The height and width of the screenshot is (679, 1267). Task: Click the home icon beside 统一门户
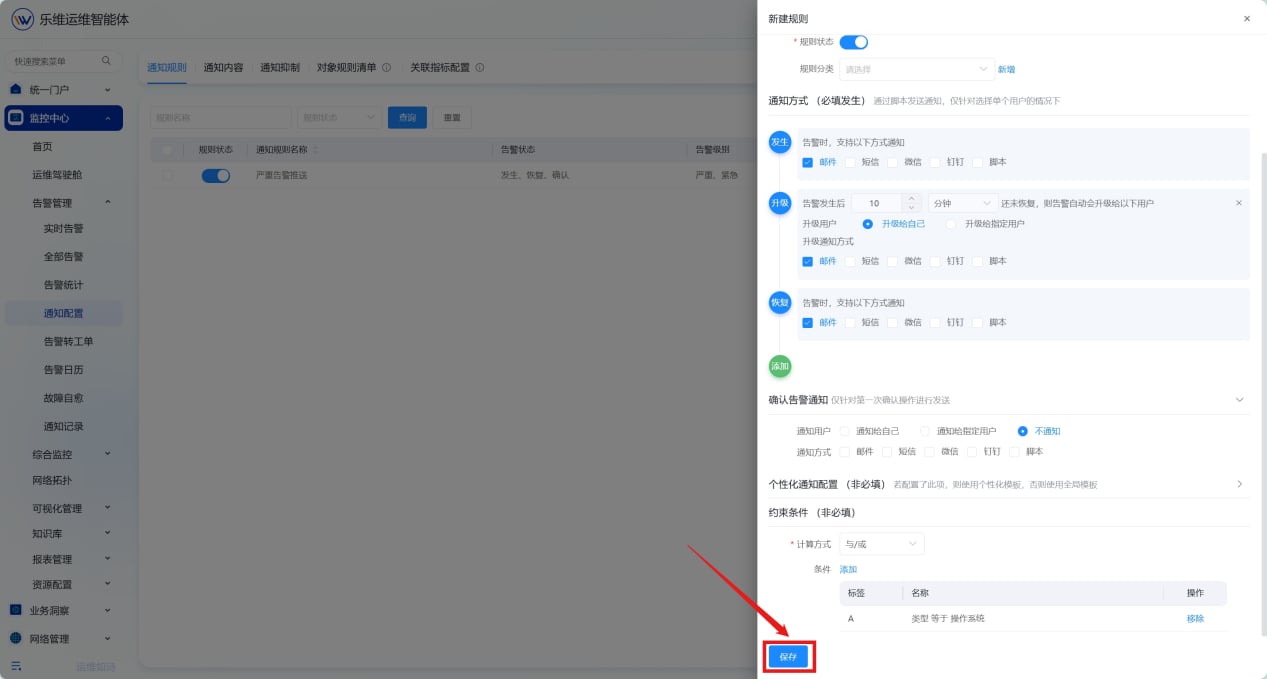click(15, 89)
